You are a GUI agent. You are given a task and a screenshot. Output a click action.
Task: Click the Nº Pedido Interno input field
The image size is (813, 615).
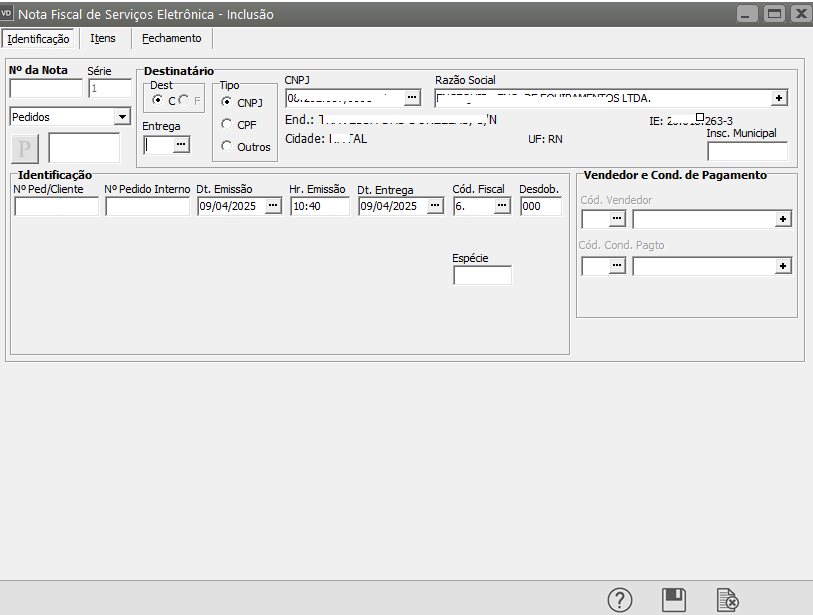pos(147,206)
